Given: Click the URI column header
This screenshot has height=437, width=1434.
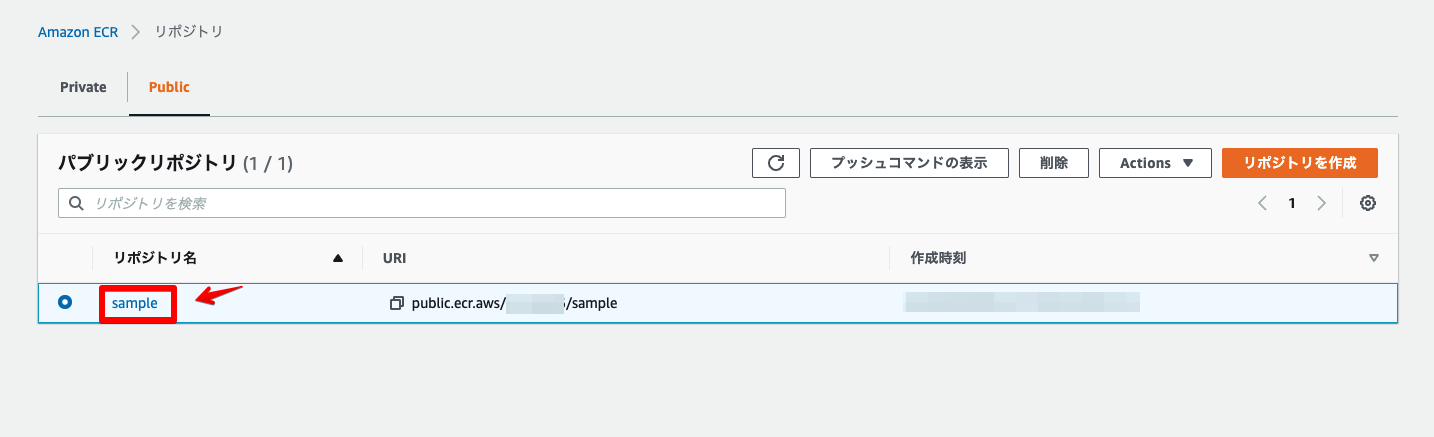Looking at the screenshot, I should click(x=394, y=258).
